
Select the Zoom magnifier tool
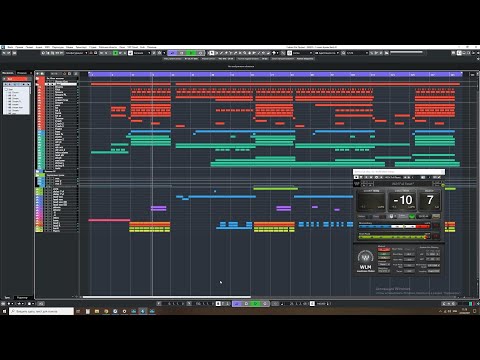pyautogui.click(x=245, y=53)
